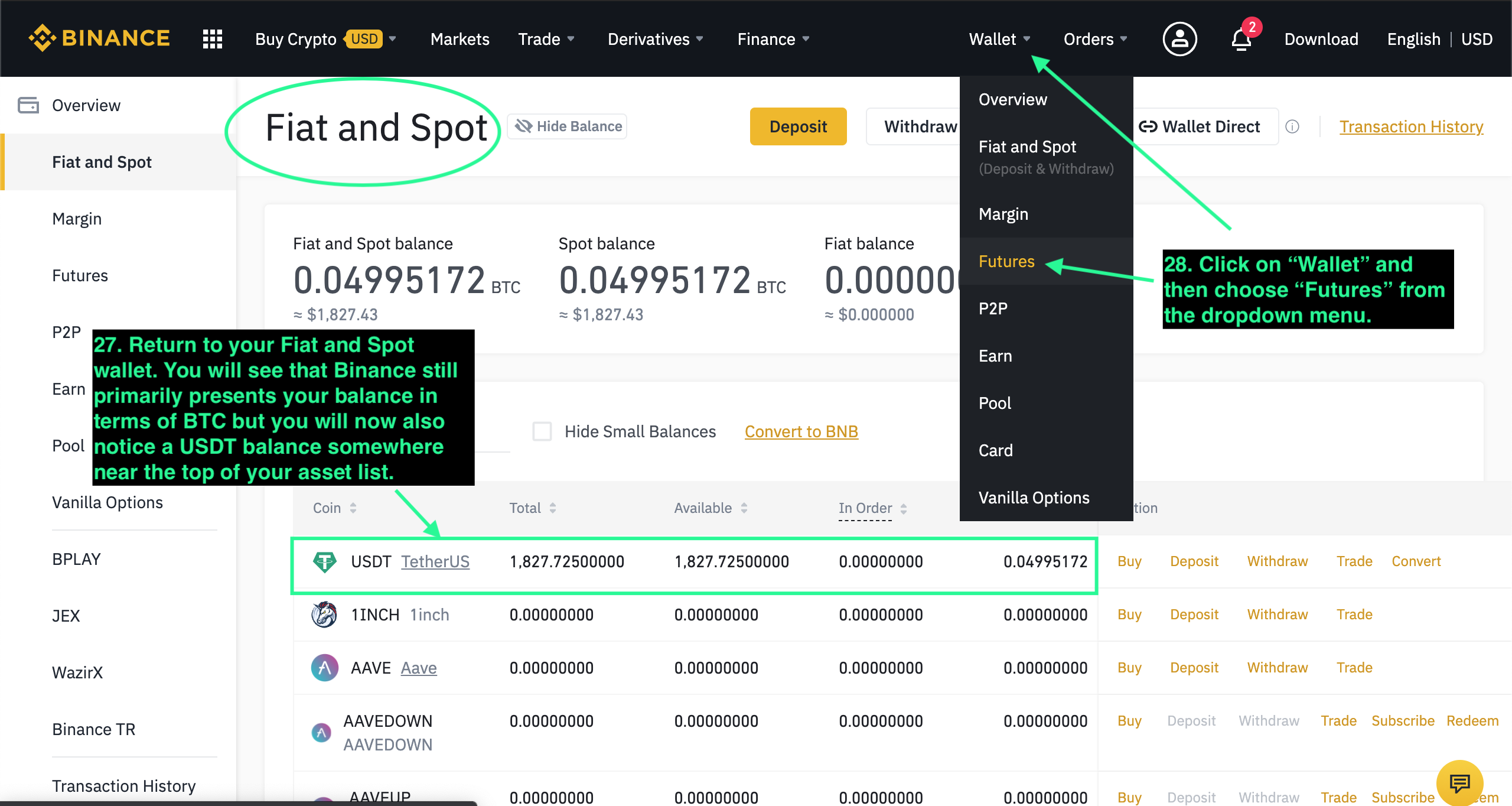Screen dimensions: 1512x806
Task: Sort the table by Total column arrows
Action: (553, 508)
